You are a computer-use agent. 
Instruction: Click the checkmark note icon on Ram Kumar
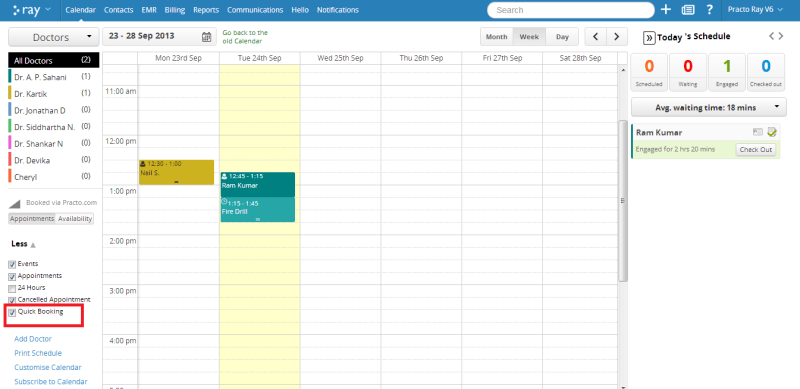pyautogui.click(x=771, y=132)
